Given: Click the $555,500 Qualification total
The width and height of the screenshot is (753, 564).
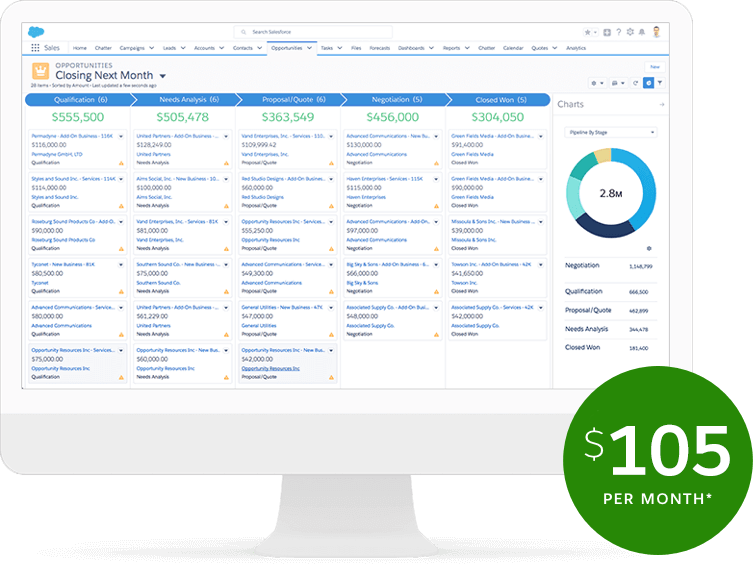Looking at the screenshot, I should [78, 117].
